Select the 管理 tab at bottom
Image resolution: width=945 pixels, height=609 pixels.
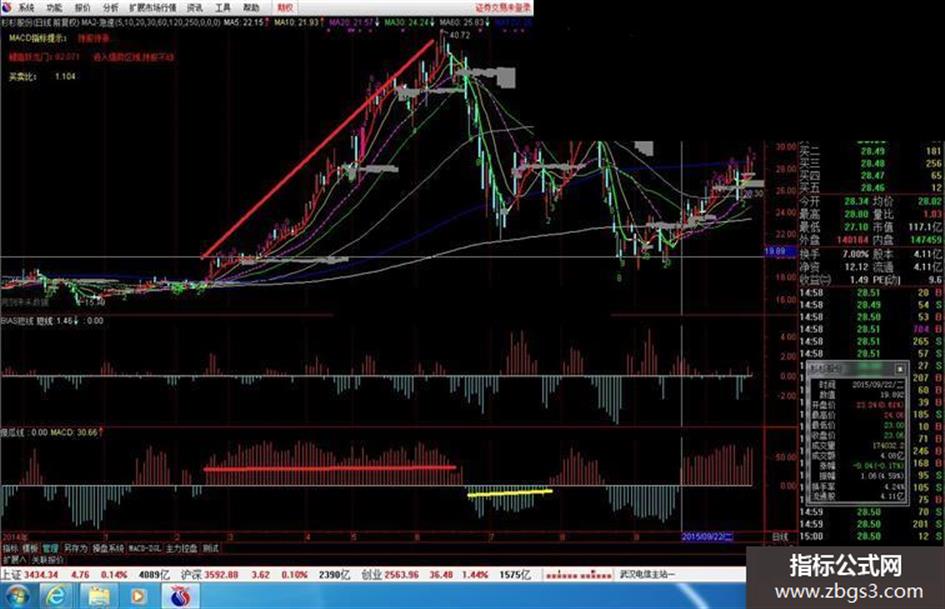click(50, 549)
